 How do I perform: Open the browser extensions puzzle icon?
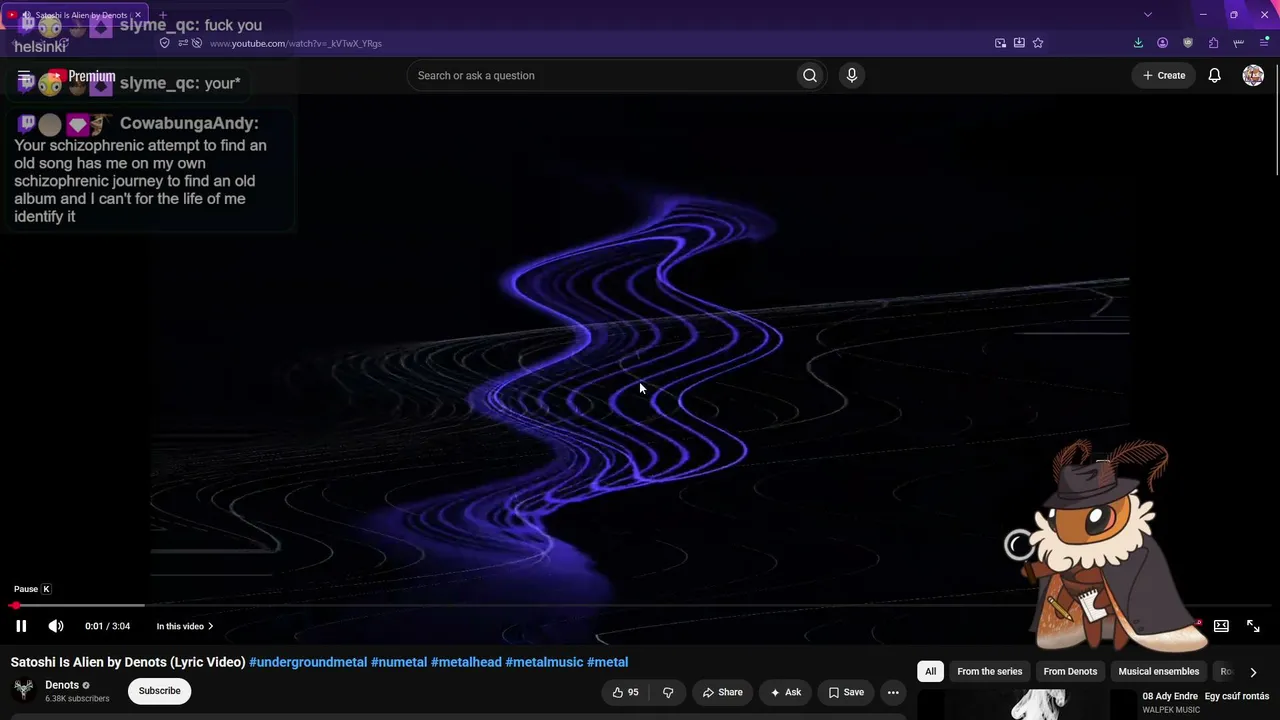click(x=1213, y=43)
